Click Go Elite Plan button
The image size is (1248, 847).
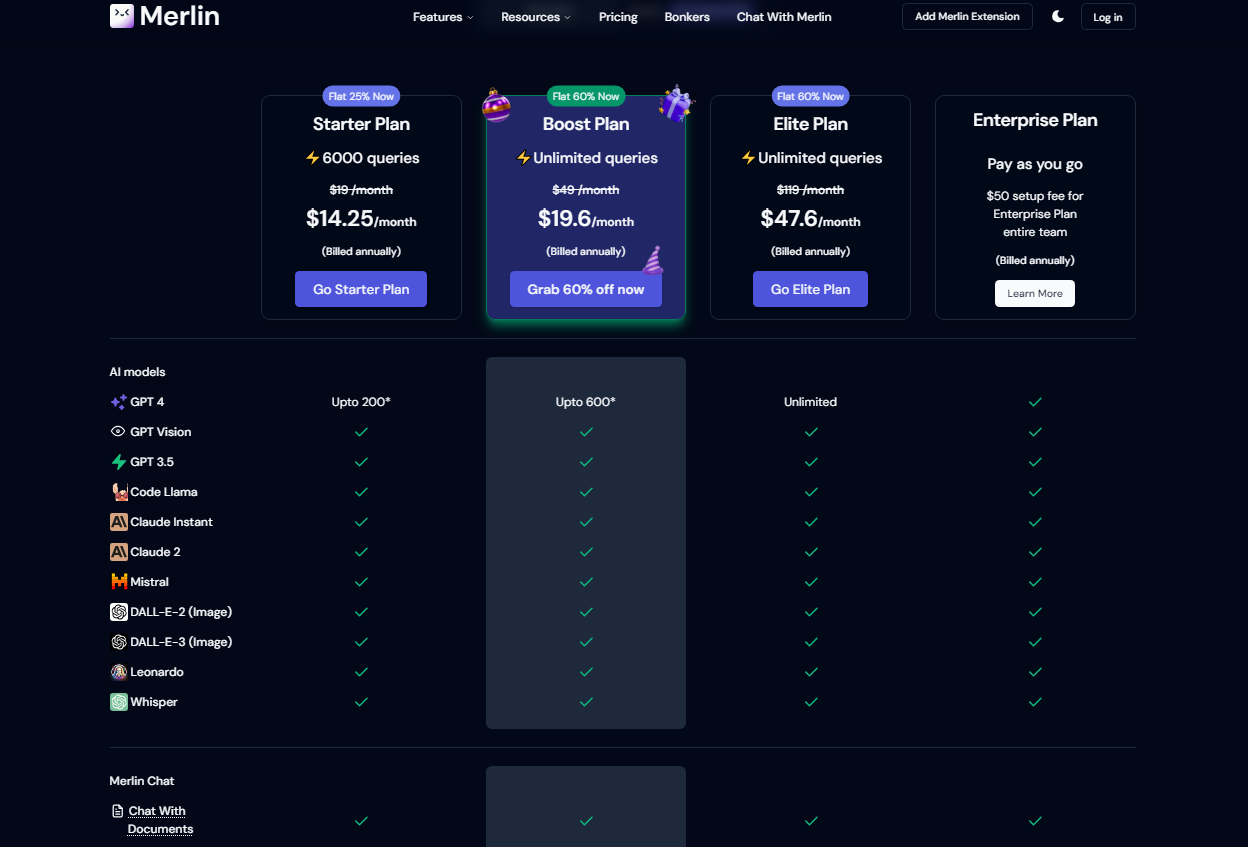[x=811, y=289]
